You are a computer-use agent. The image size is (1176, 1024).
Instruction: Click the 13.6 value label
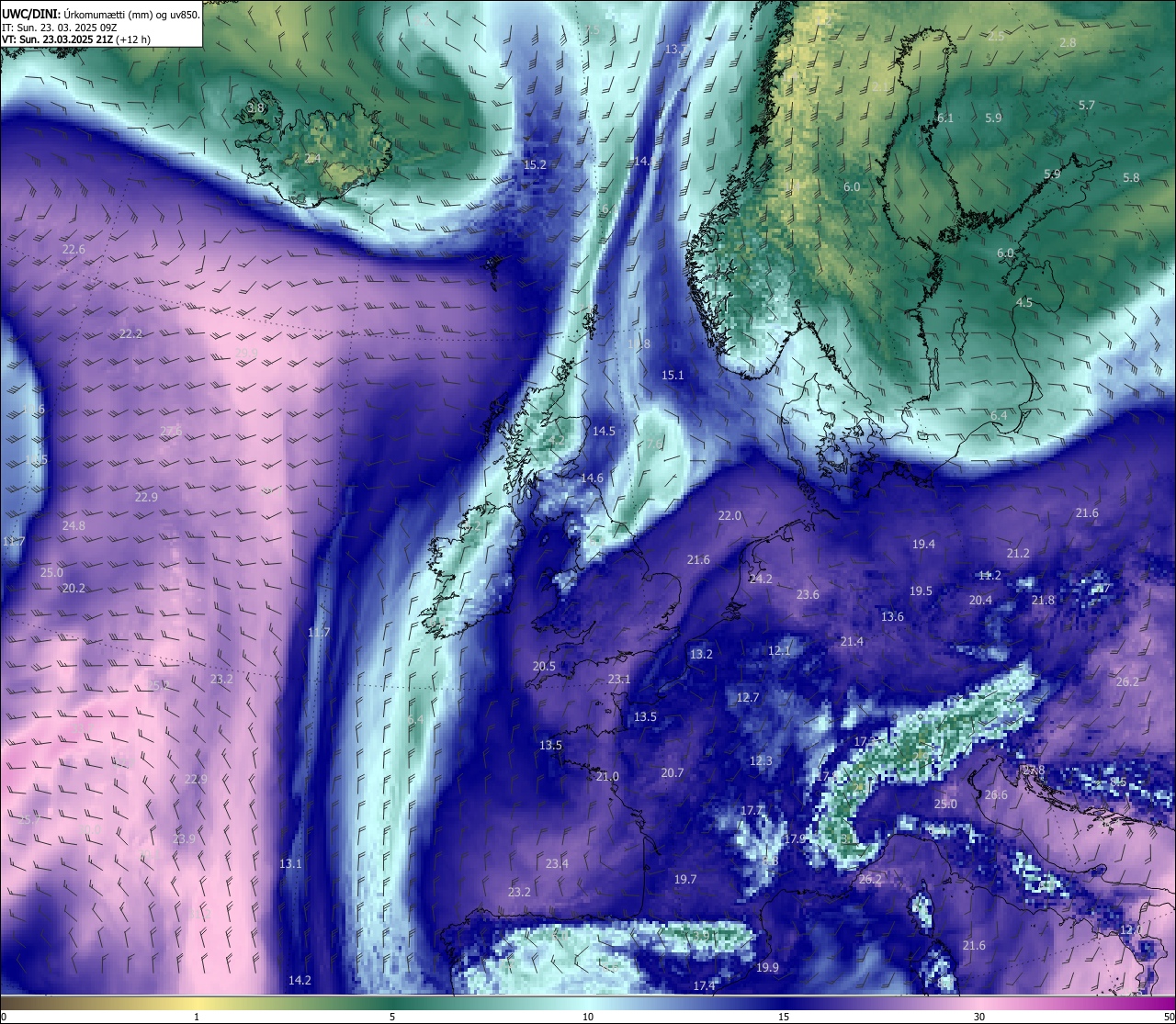[892, 616]
